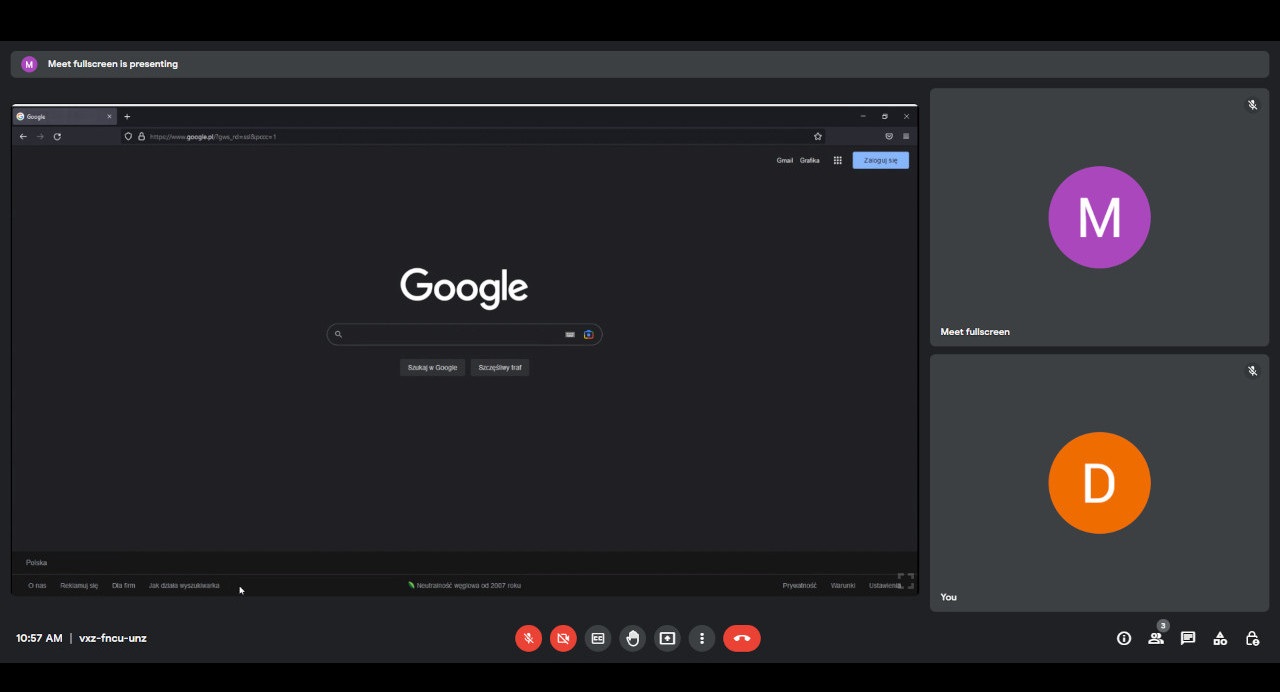Click the M avatar in presenting banner
This screenshot has width=1280, height=692.
click(x=29, y=64)
